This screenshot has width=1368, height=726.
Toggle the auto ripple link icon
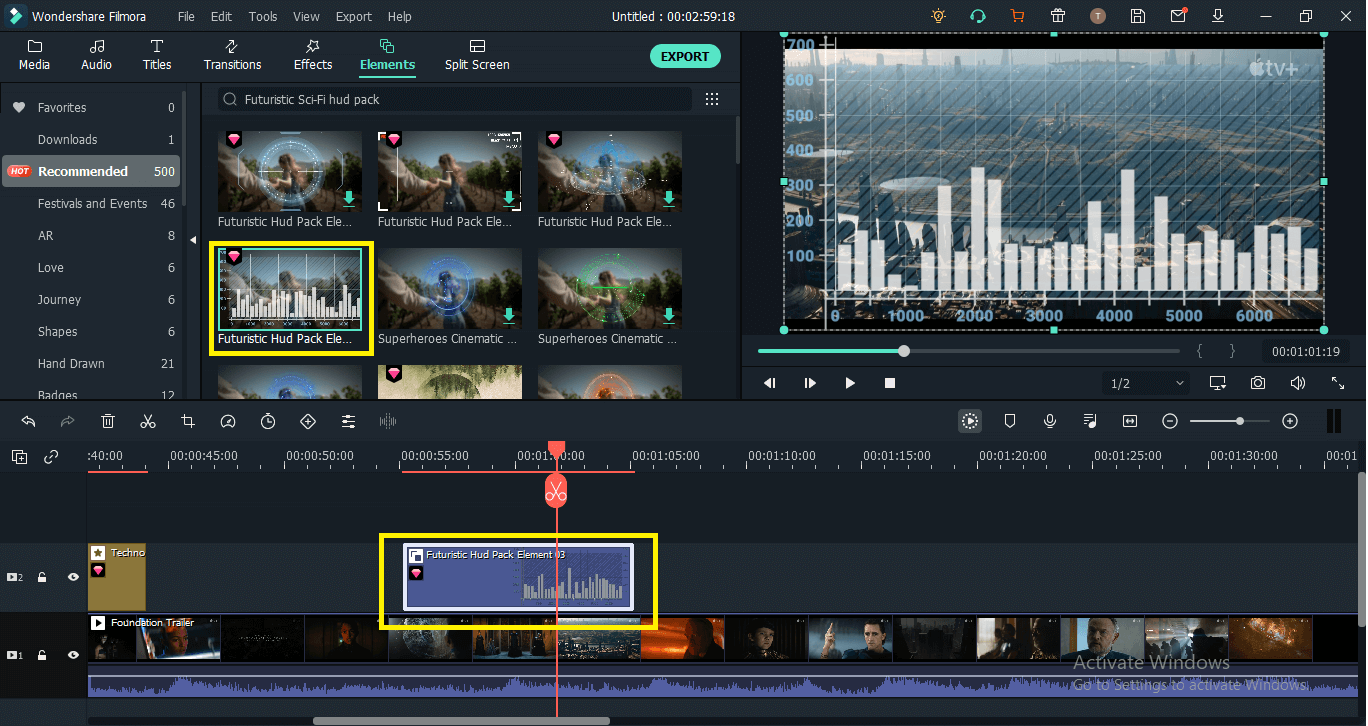pos(51,457)
